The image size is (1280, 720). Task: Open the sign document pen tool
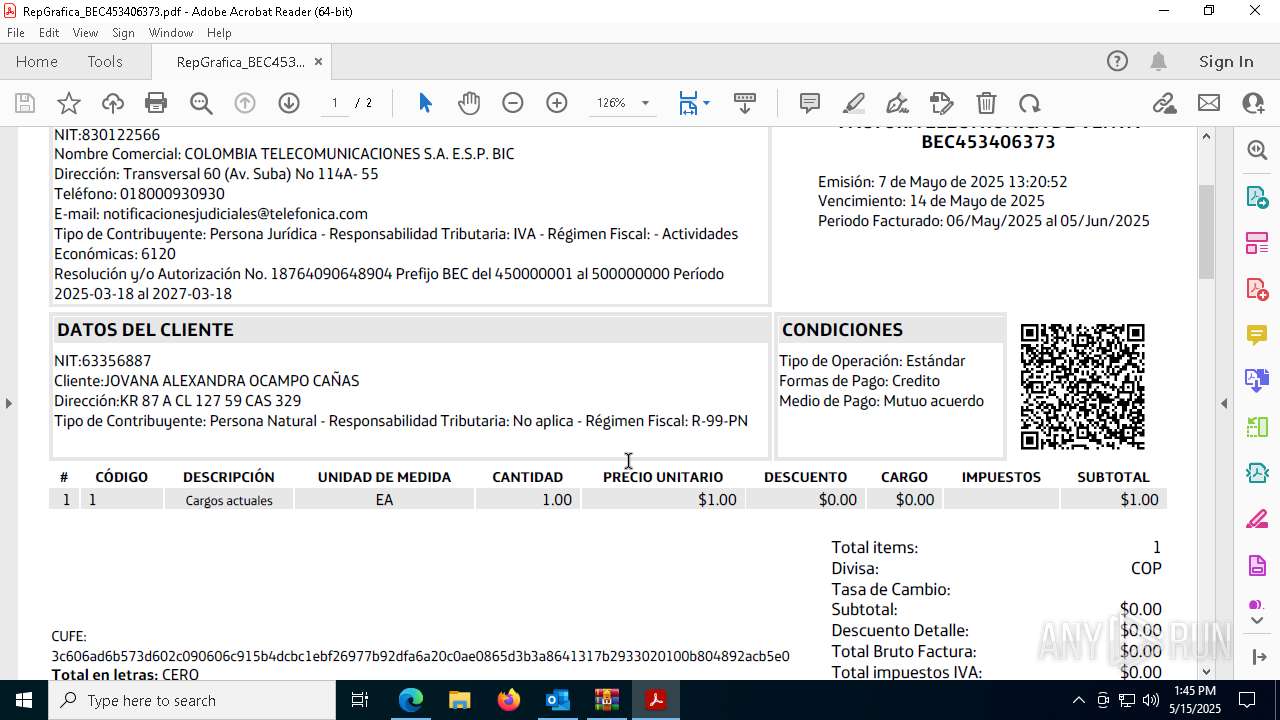point(898,103)
